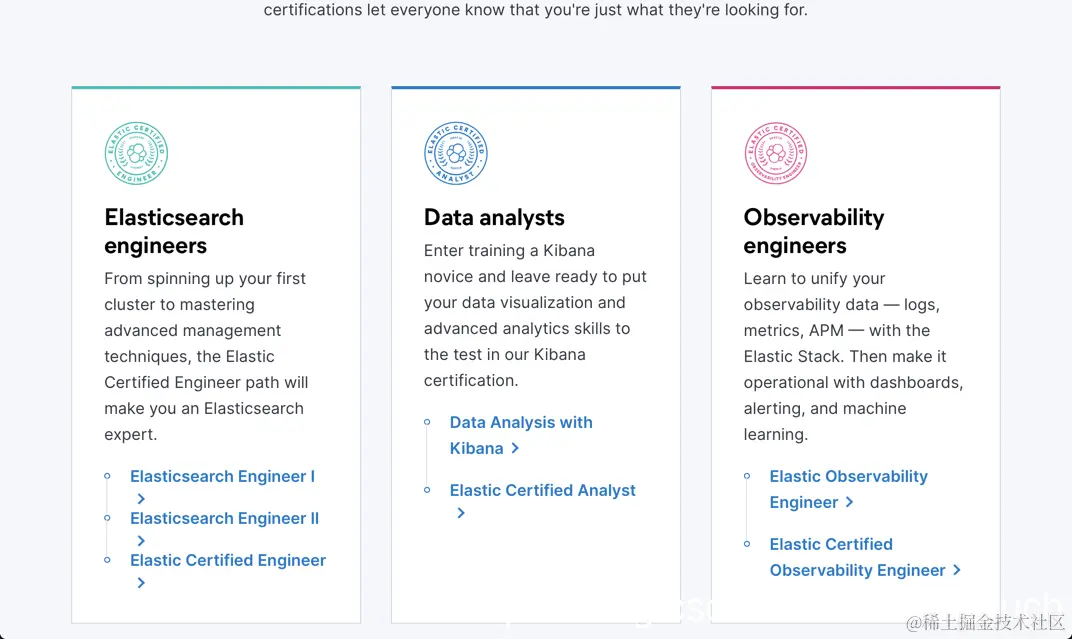This screenshot has width=1072, height=639.
Task: Click the green Elastic Certified Engineer badge
Action: [x=136, y=153]
